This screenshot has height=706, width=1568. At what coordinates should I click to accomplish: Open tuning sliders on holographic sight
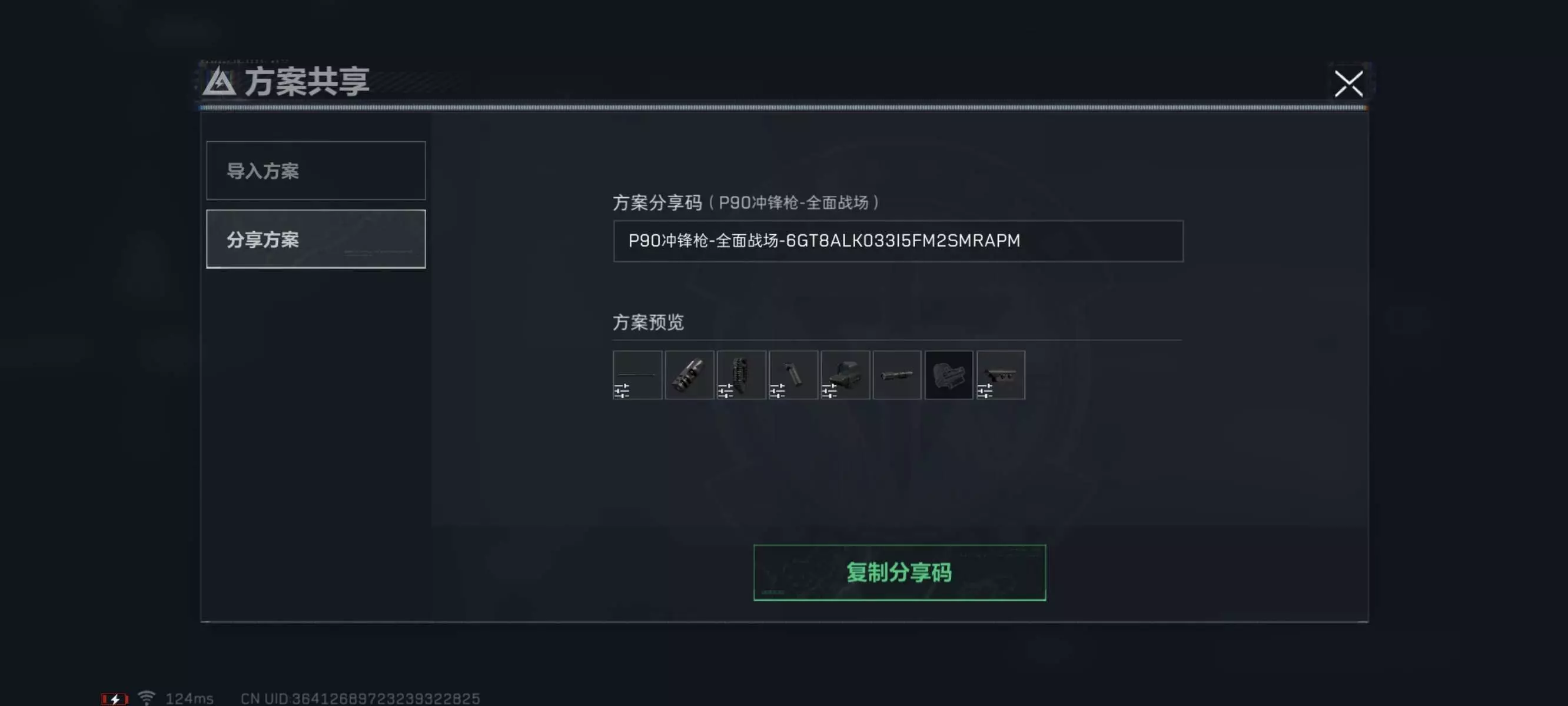click(829, 391)
